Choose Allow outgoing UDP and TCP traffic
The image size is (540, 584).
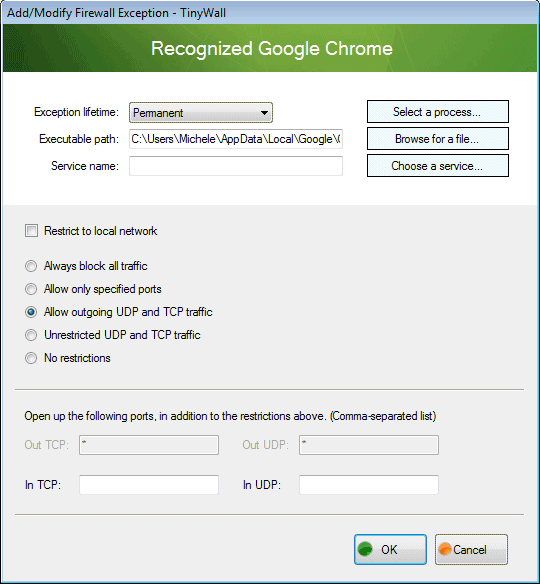[x=31, y=312]
